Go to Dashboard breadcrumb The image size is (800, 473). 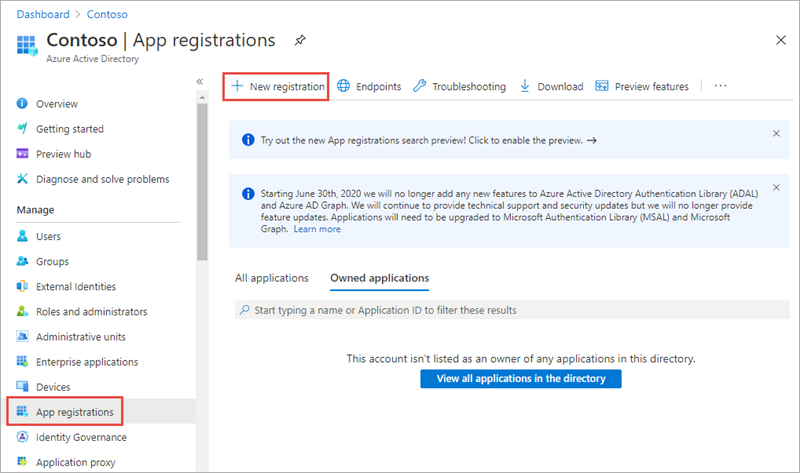pyautogui.click(x=43, y=14)
